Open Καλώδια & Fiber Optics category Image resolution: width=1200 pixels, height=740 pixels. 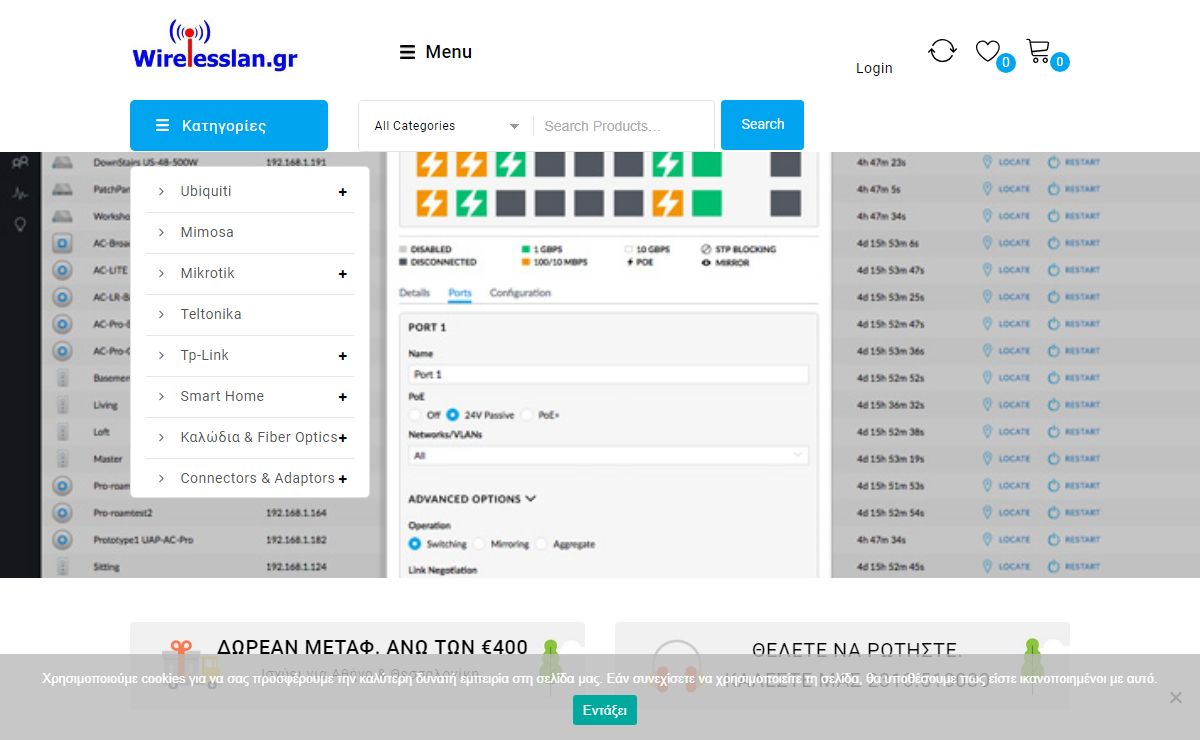tap(259, 437)
